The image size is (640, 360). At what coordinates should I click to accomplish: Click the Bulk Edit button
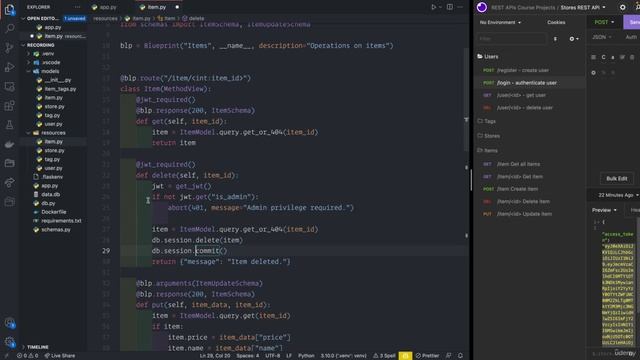tap(617, 179)
